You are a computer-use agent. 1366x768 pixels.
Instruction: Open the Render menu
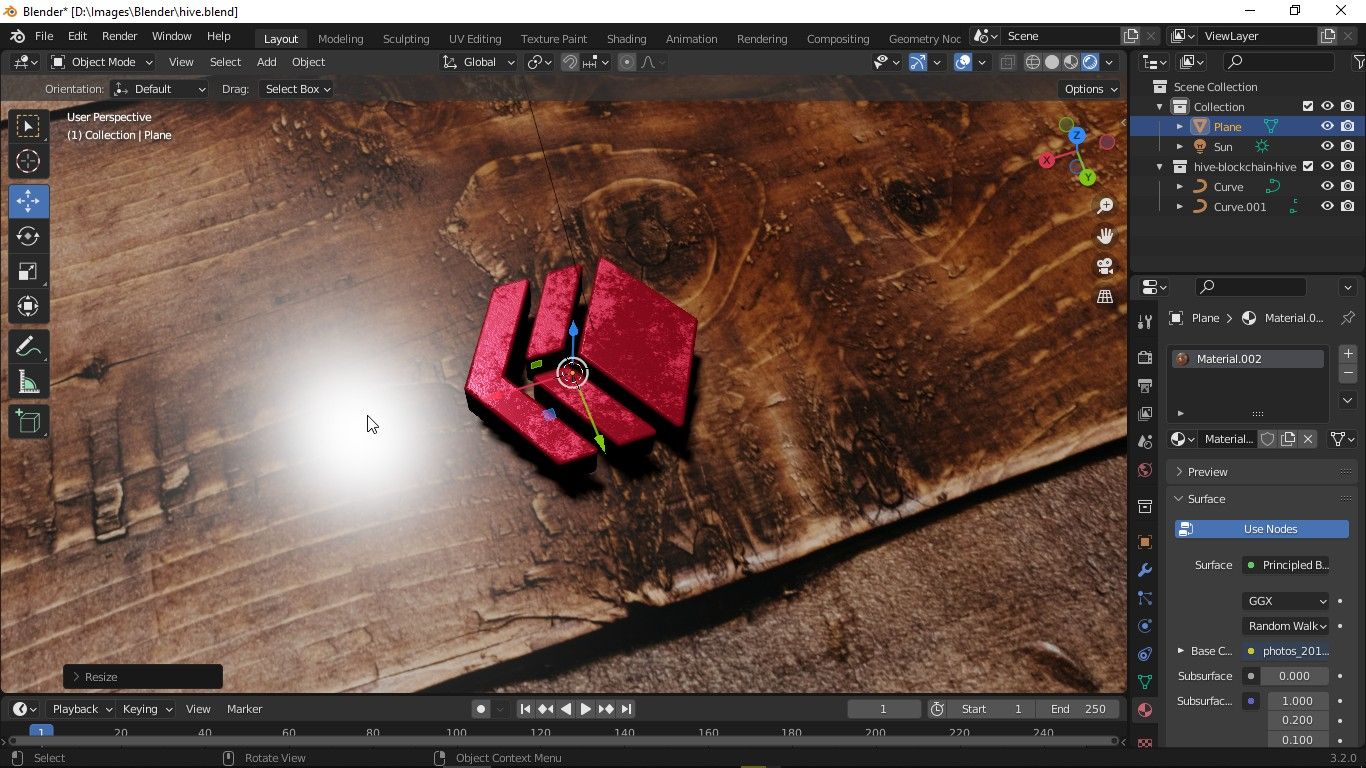[119, 36]
